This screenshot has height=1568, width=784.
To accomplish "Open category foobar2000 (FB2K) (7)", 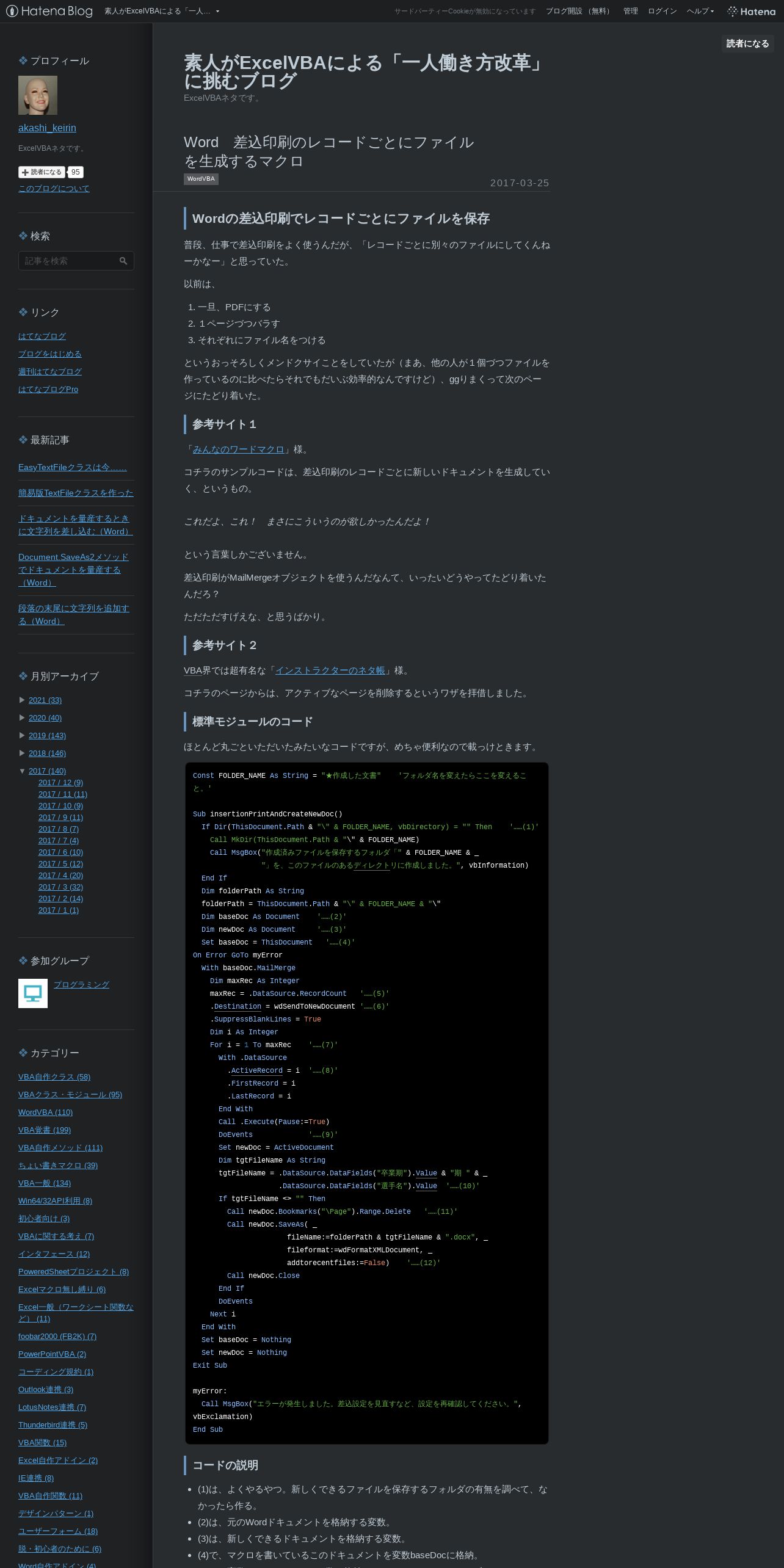I will click(57, 1336).
